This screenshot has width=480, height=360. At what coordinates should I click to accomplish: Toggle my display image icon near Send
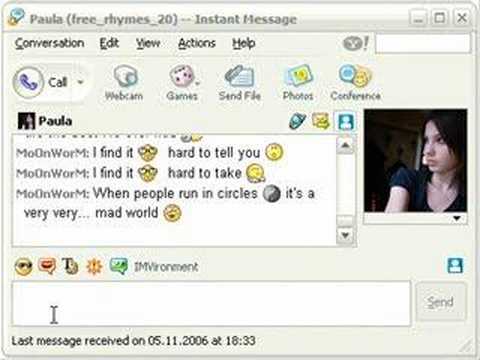pyautogui.click(x=455, y=266)
